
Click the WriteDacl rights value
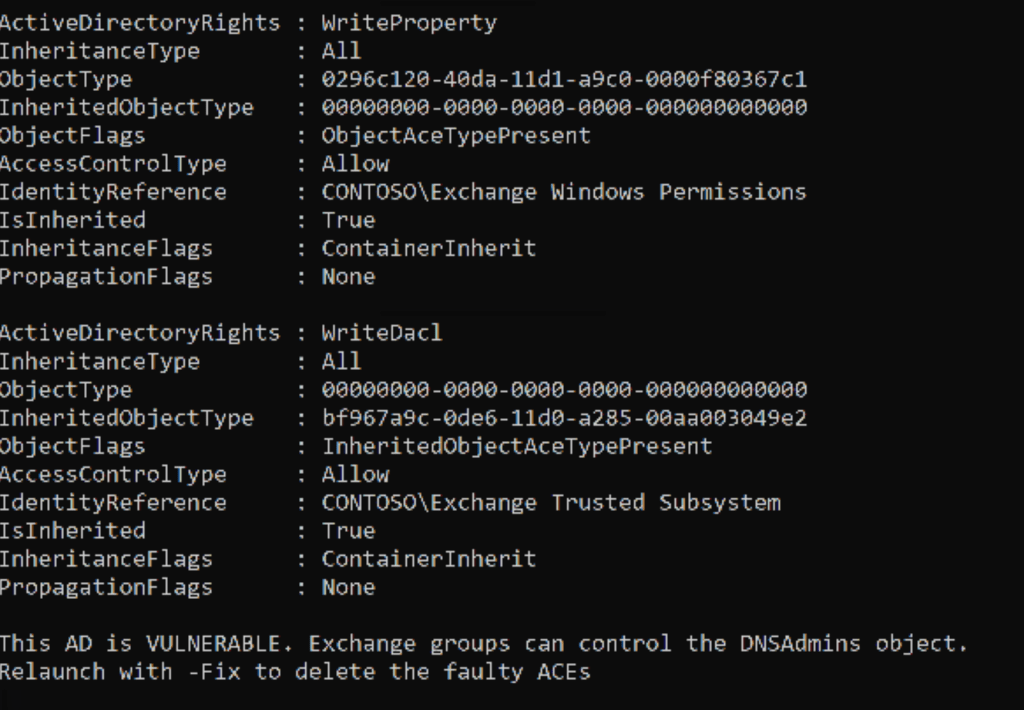pyautogui.click(x=381, y=333)
